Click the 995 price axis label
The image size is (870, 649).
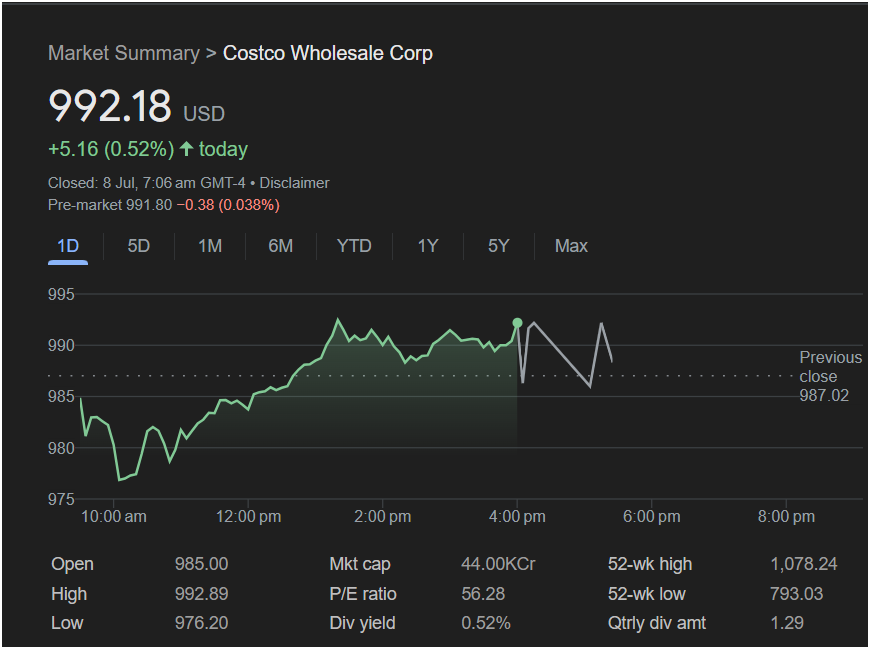coord(61,295)
